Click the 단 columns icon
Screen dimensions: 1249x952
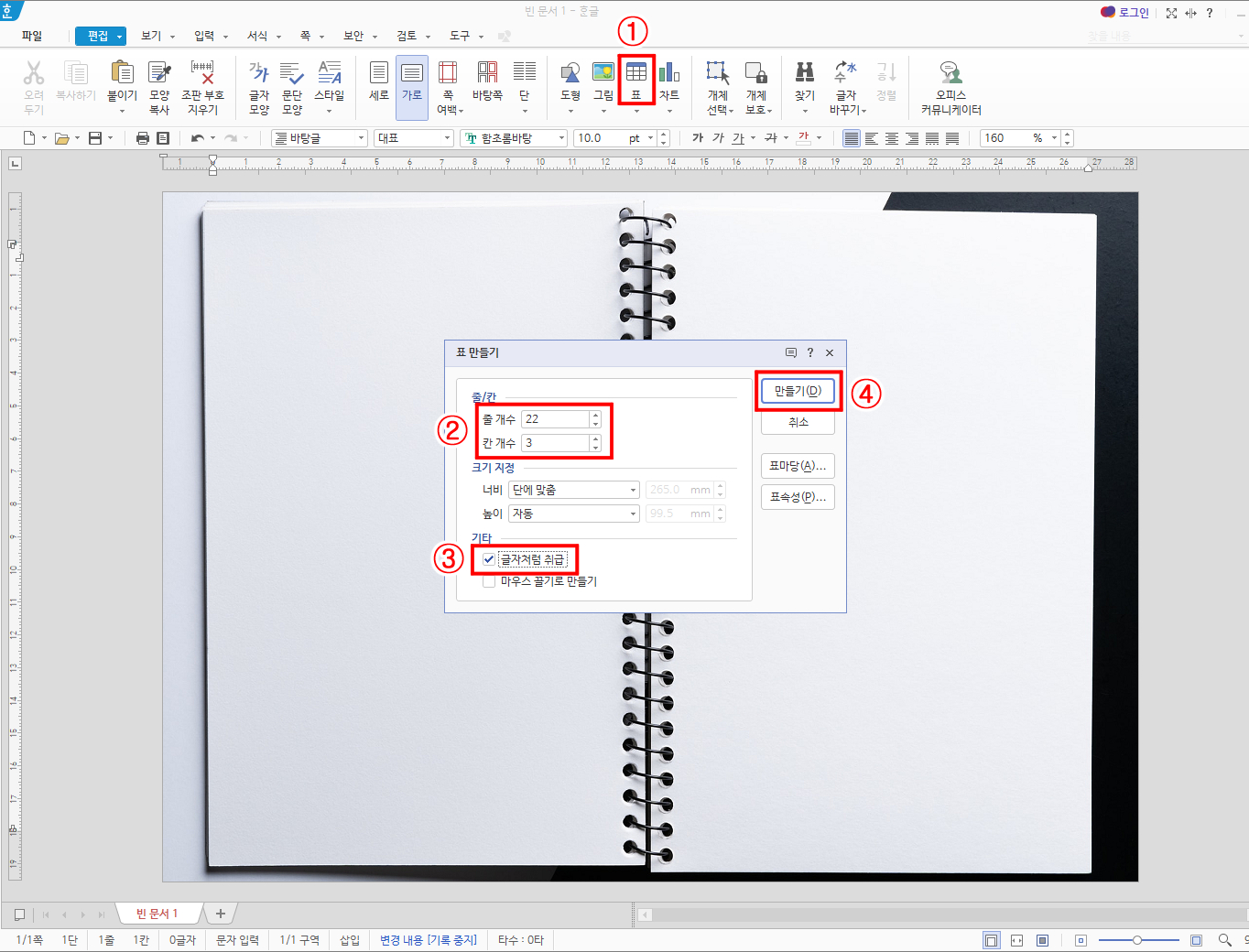pyautogui.click(x=525, y=73)
